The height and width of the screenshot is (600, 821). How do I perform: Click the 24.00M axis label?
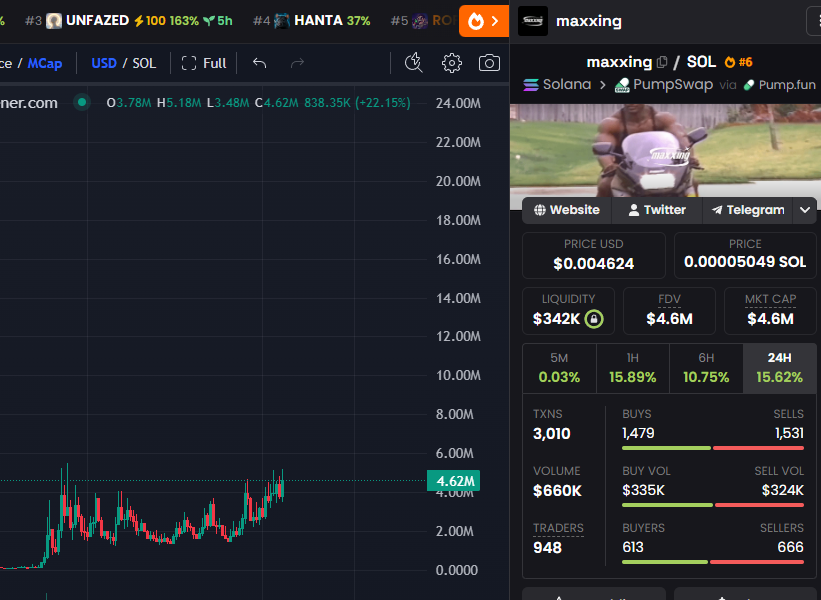click(x=458, y=103)
